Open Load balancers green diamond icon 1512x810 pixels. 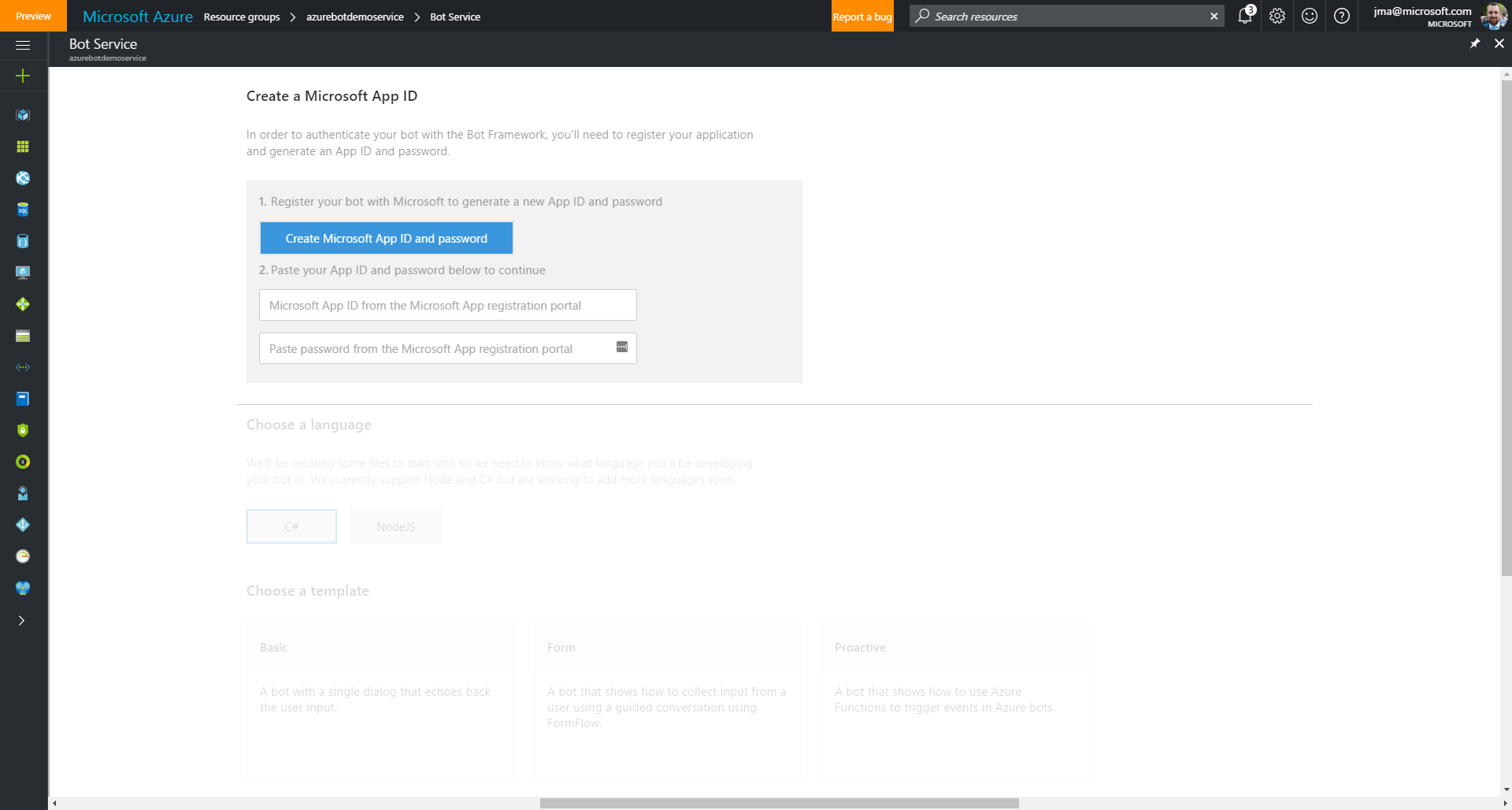[x=23, y=304]
